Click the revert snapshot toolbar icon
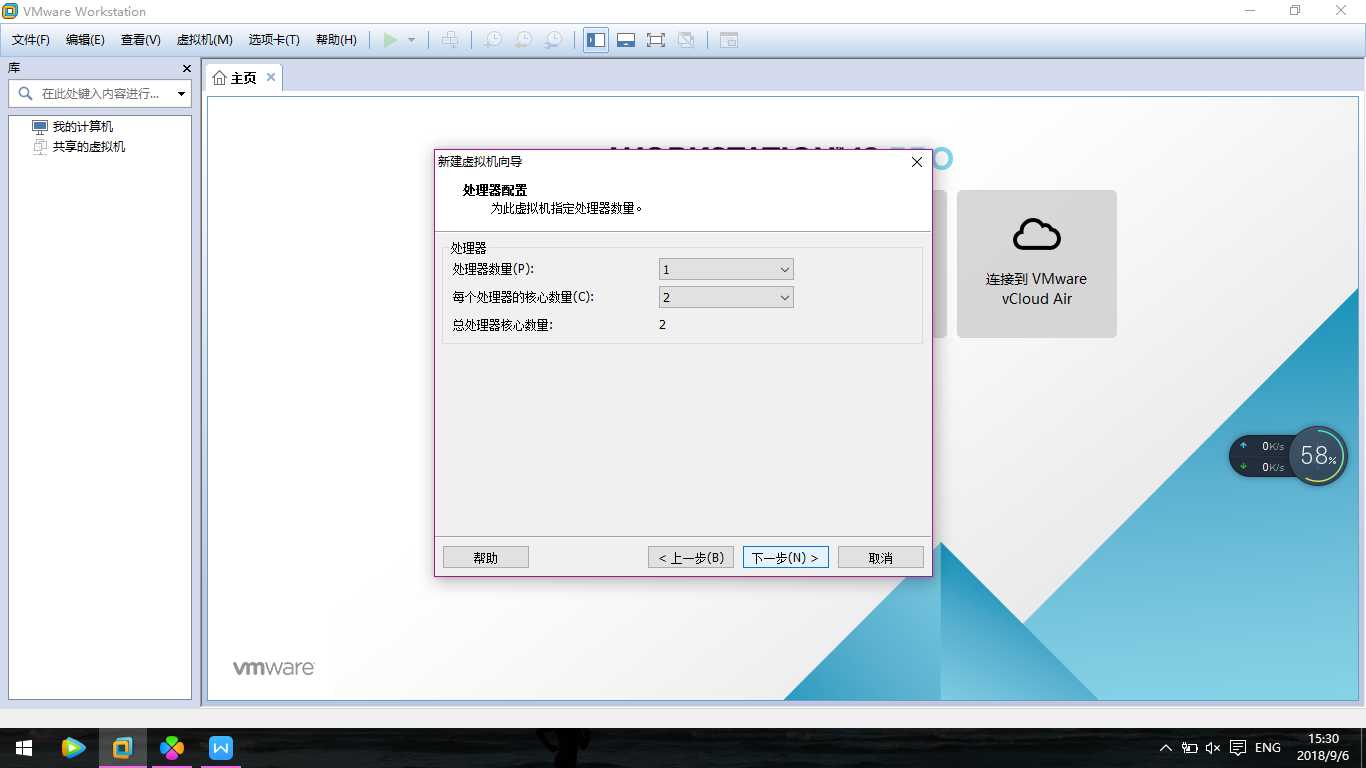Viewport: 1366px width, 768px height. (x=523, y=40)
